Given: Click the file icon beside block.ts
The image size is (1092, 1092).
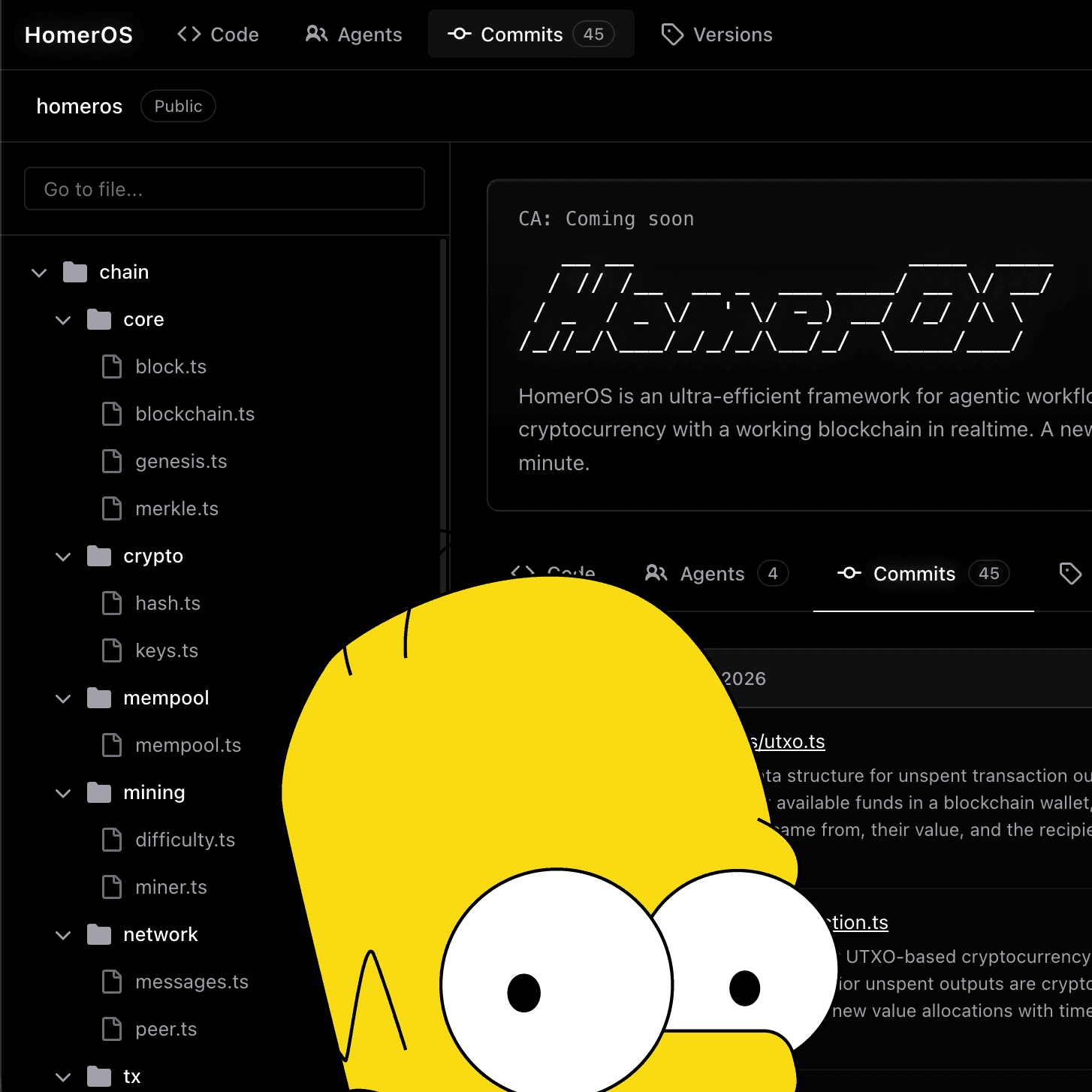Looking at the screenshot, I should tap(113, 367).
